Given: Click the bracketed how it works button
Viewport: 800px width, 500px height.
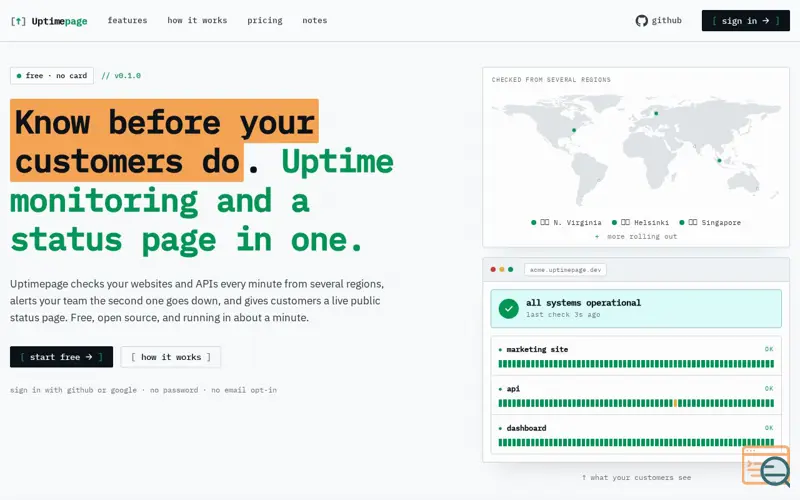Looking at the screenshot, I should 170,357.
